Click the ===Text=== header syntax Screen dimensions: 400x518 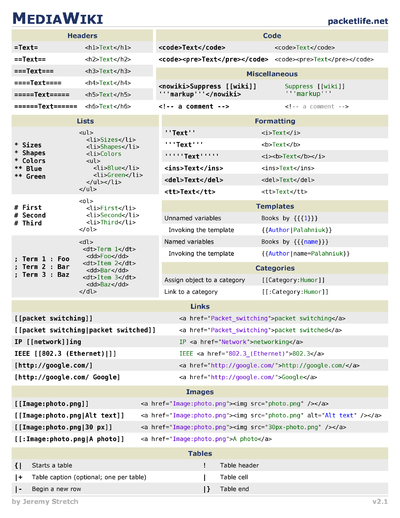click(x=34, y=71)
